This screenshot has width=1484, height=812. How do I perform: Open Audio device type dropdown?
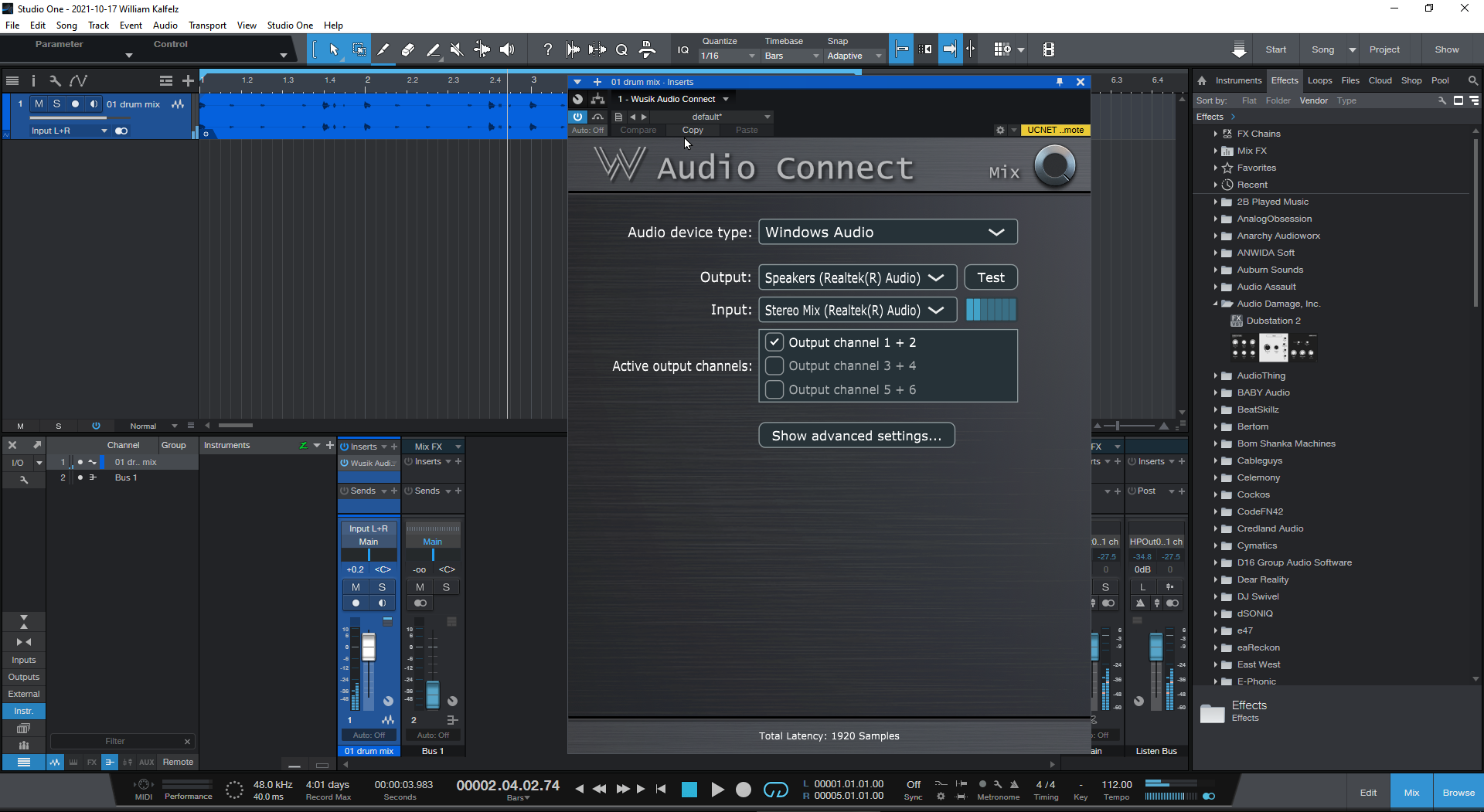(887, 232)
